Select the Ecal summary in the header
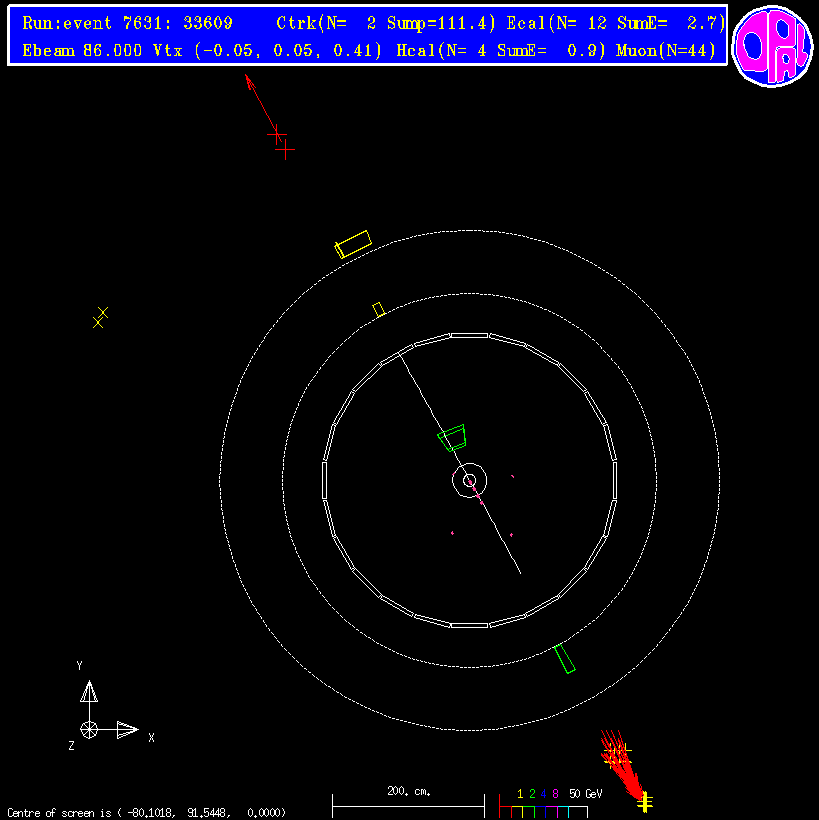Viewport: 820px width, 820px height. tap(616, 23)
